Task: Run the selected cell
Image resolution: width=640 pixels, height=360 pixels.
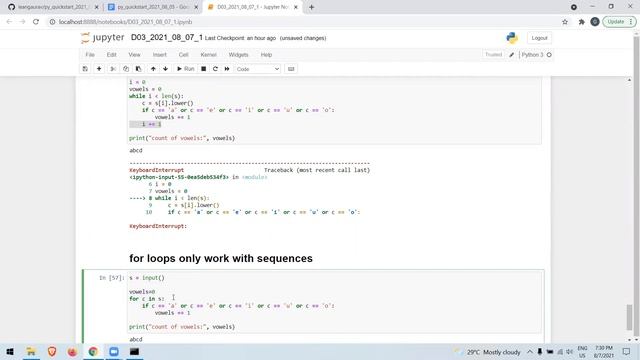Action: pos(186,69)
